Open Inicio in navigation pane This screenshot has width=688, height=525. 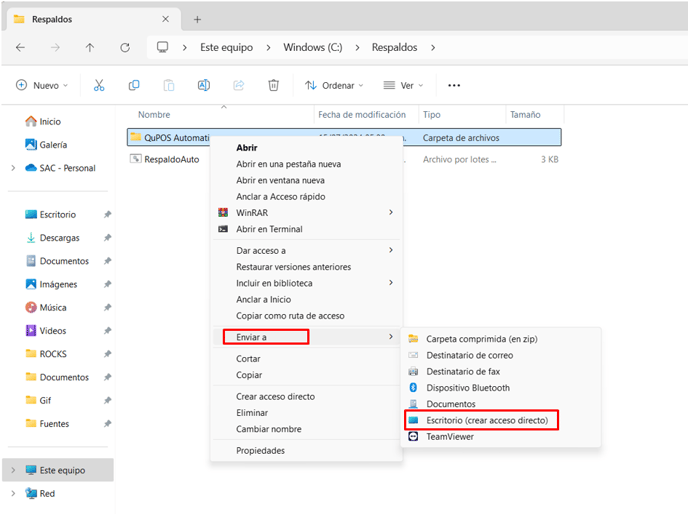coord(43,121)
